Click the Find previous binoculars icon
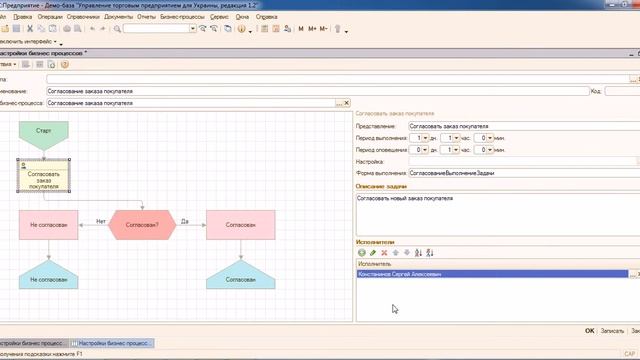The image size is (640, 360). 214,29
